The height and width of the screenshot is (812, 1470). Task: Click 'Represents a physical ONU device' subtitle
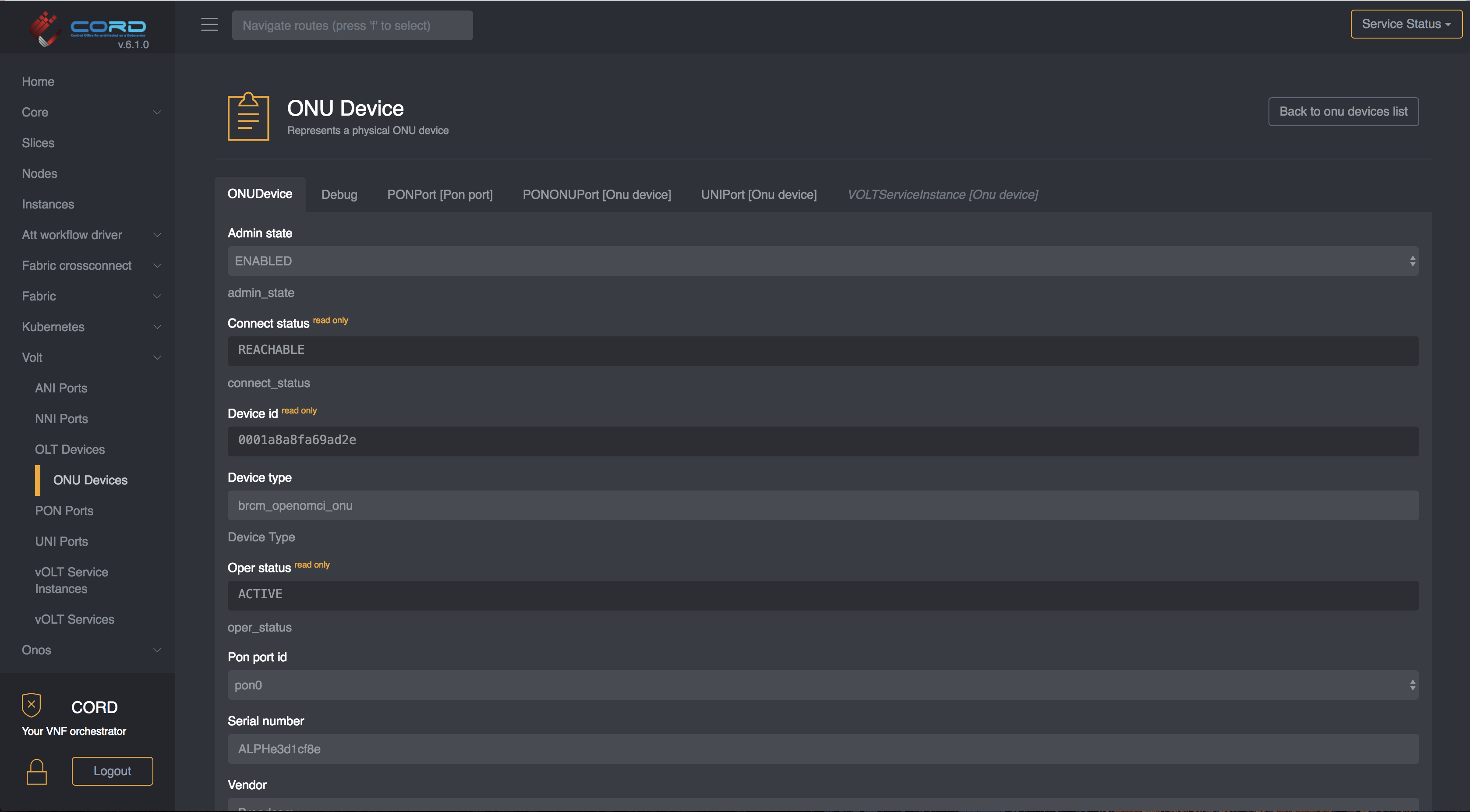tap(368, 131)
